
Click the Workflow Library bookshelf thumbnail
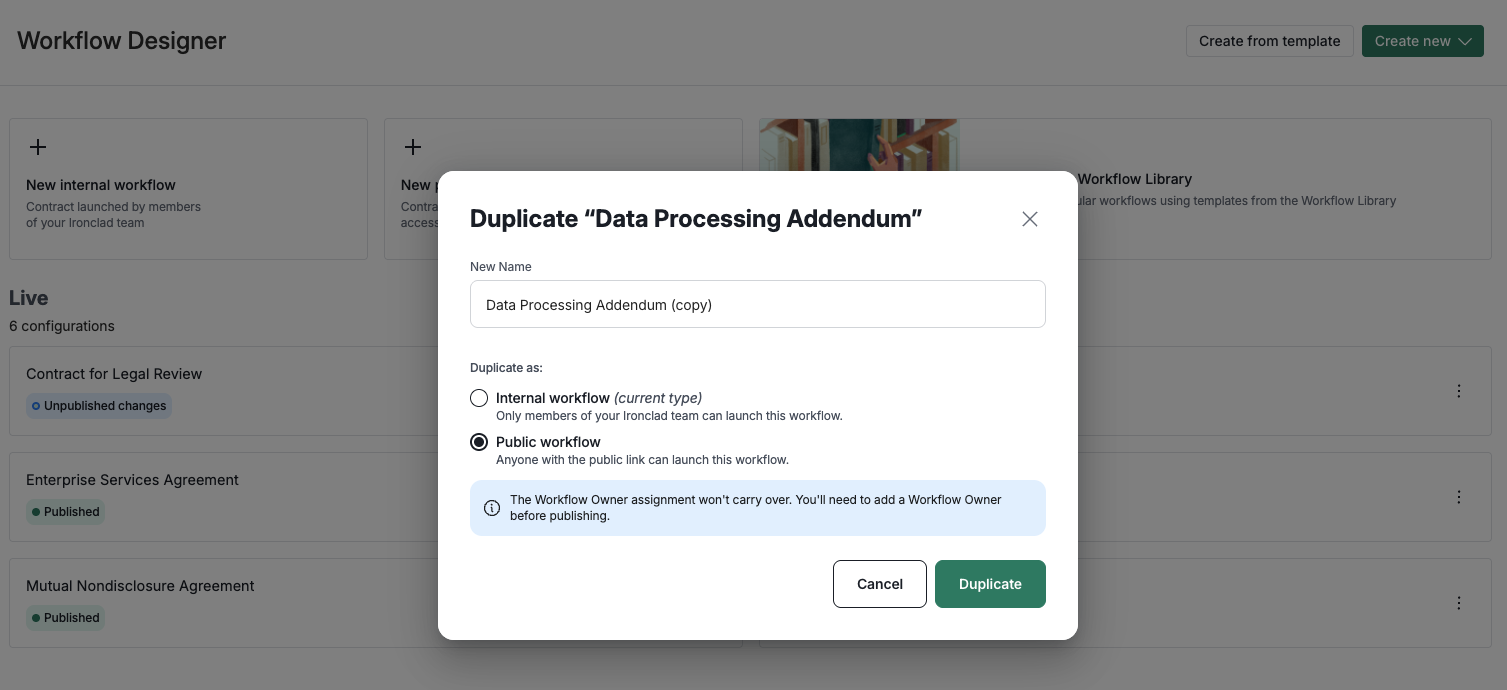[x=859, y=146]
